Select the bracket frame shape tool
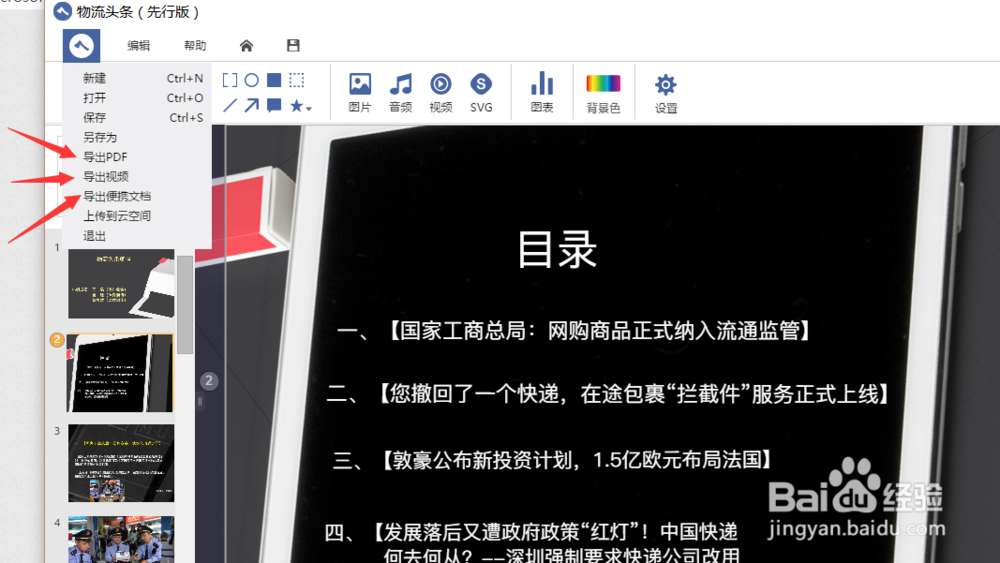 click(230, 80)
